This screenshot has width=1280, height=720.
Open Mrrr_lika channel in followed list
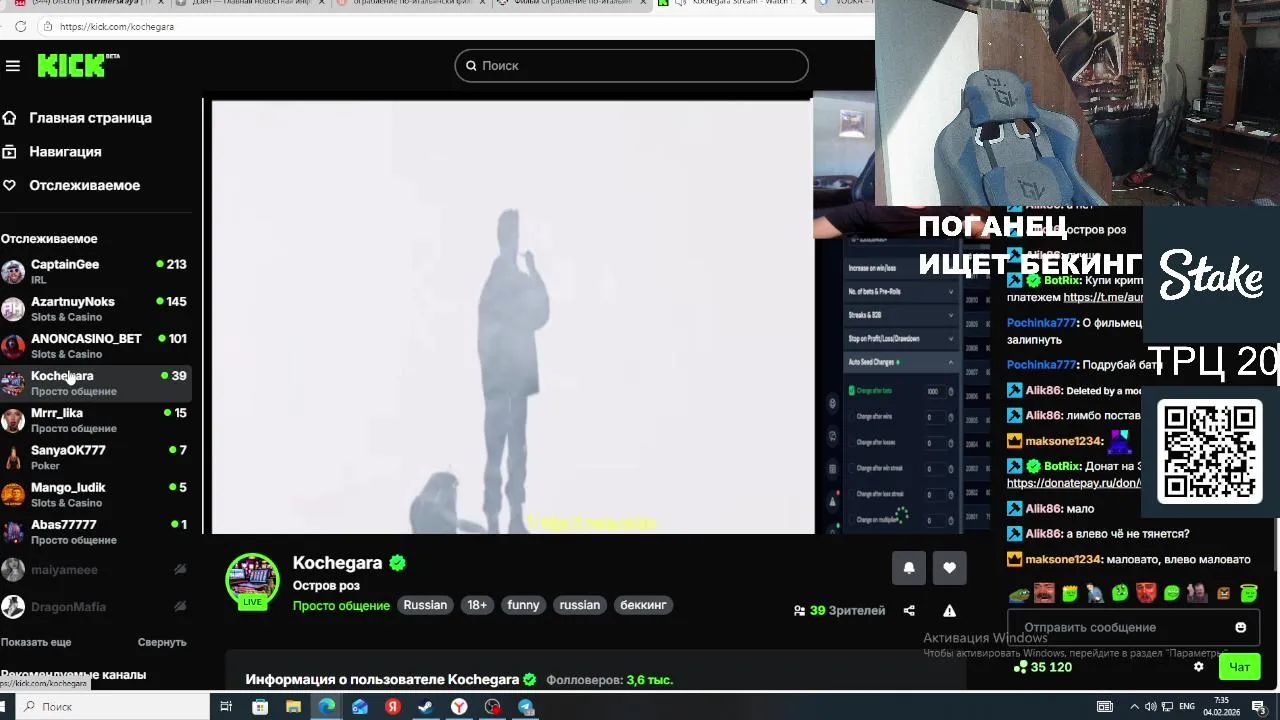[95, 420]
